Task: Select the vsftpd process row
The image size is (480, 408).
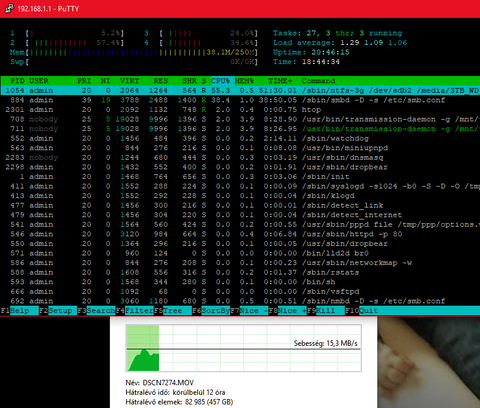Action: (240, 292)
